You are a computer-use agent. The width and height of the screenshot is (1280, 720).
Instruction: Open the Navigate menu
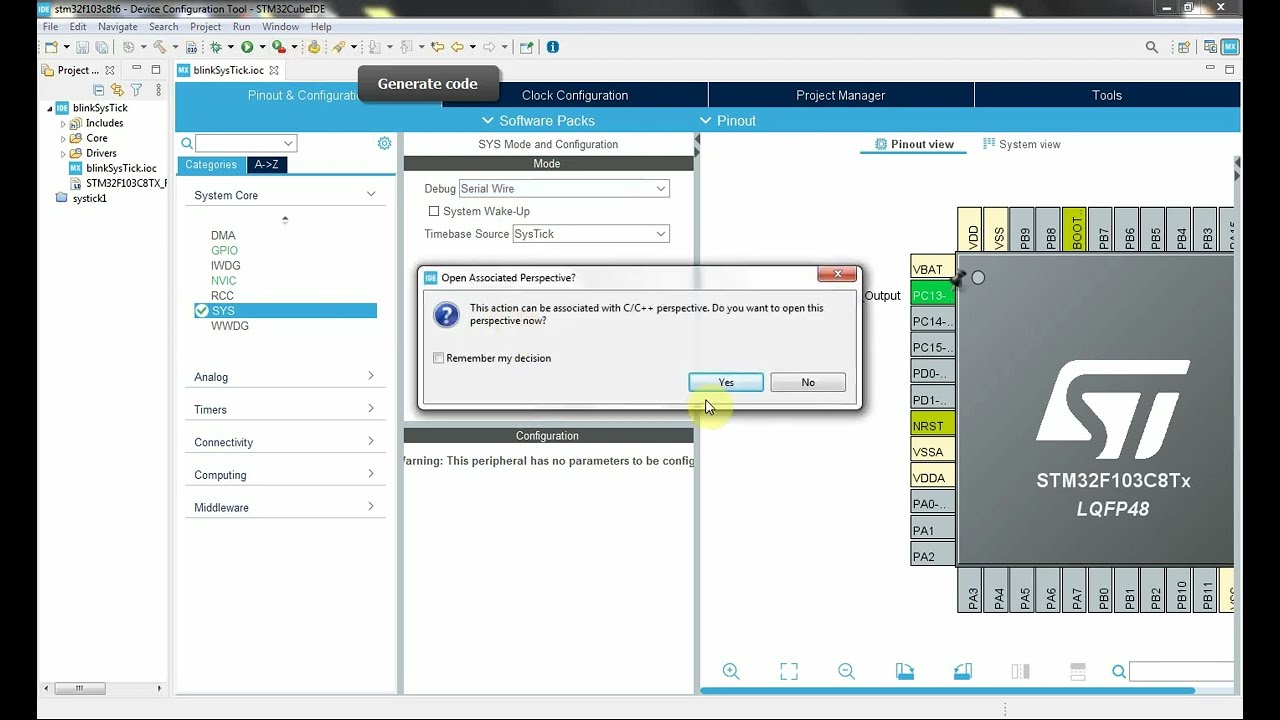(117, 27)
